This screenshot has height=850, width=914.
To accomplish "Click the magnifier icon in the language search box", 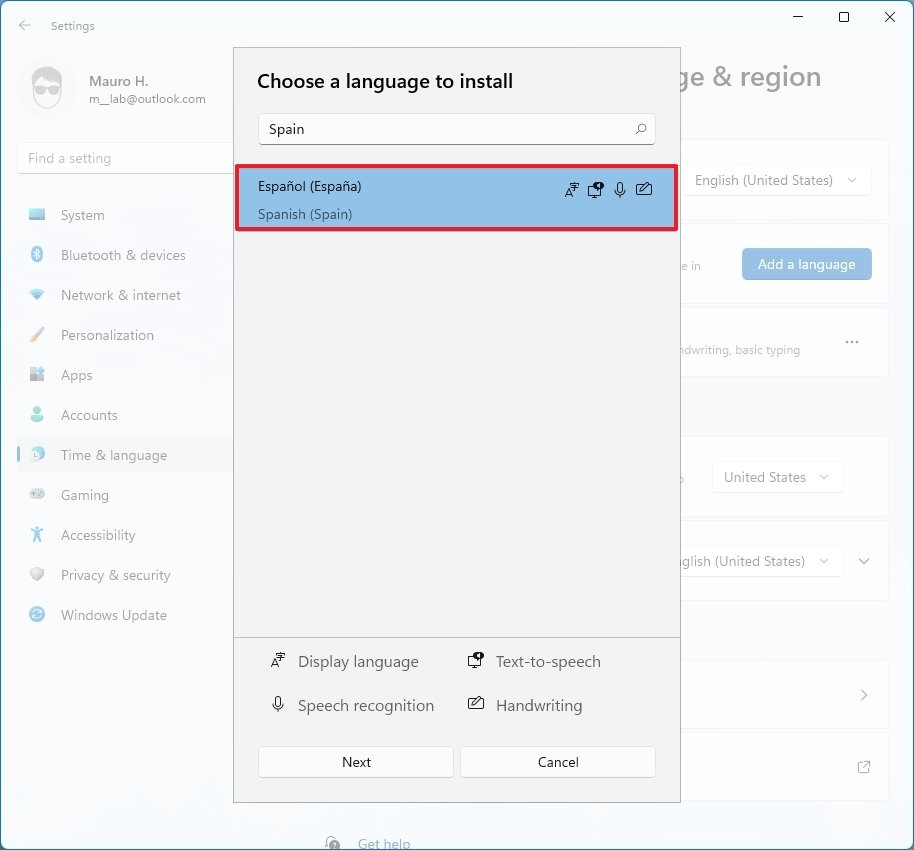I will tap(640, 129).
